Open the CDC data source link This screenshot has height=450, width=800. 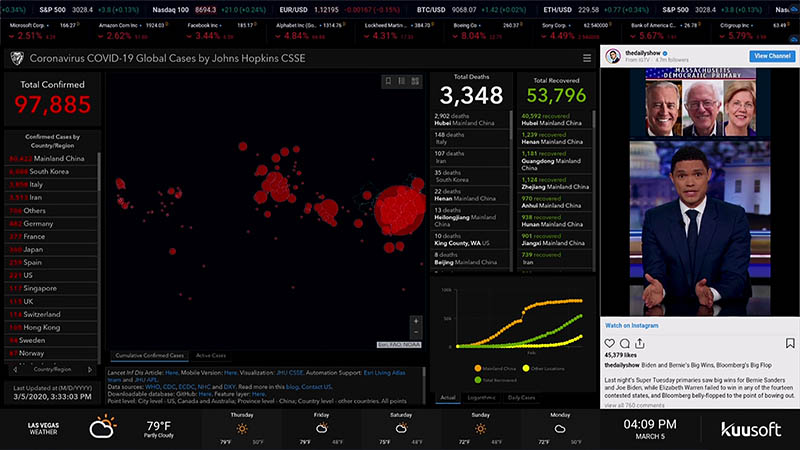[x=169, y=387]
